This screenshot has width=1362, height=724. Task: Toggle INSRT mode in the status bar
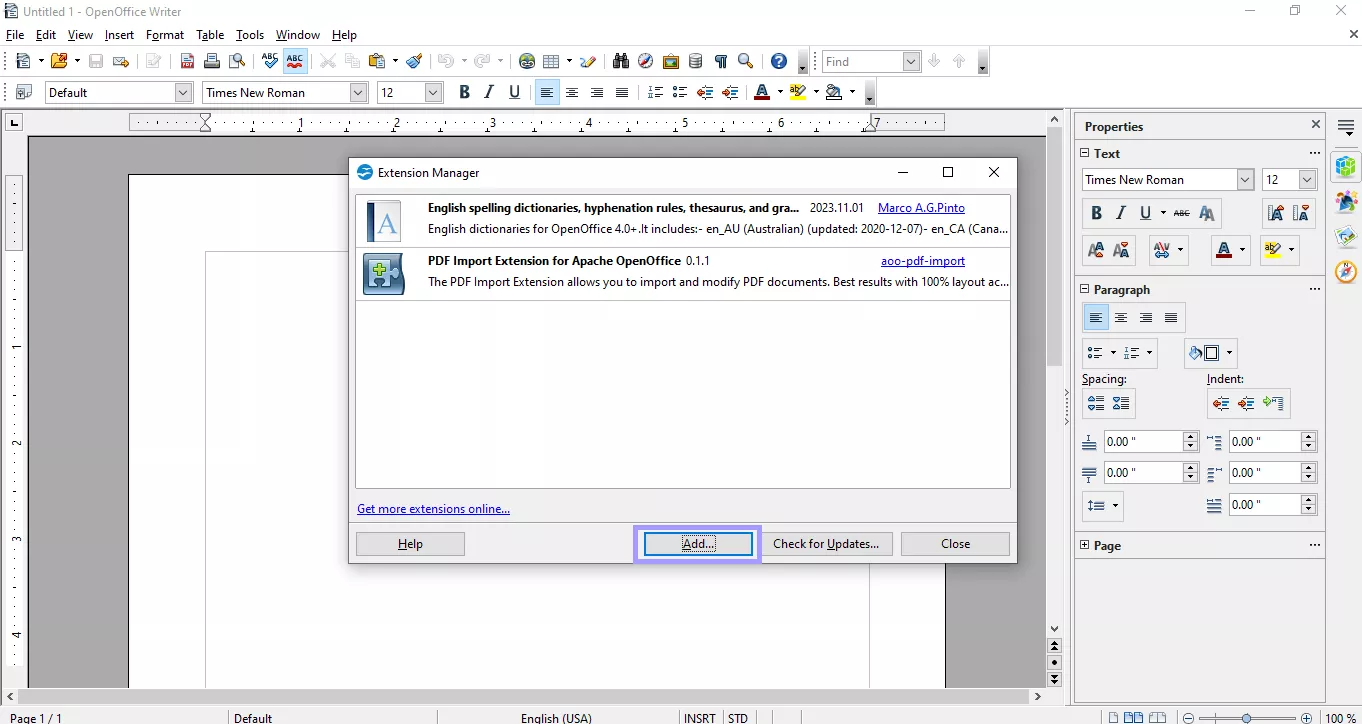699,717
